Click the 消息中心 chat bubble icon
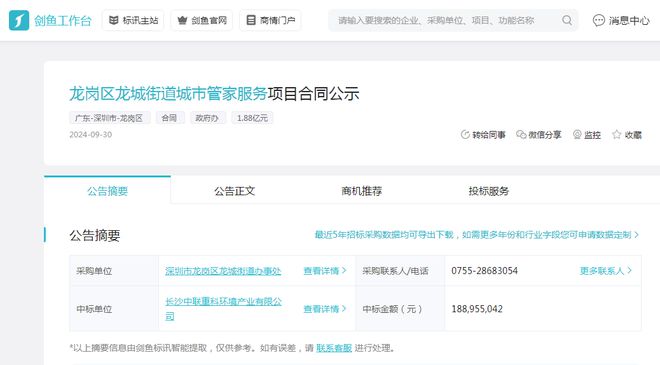This screenshot has height=365, width=660. (x=599, y=20)
